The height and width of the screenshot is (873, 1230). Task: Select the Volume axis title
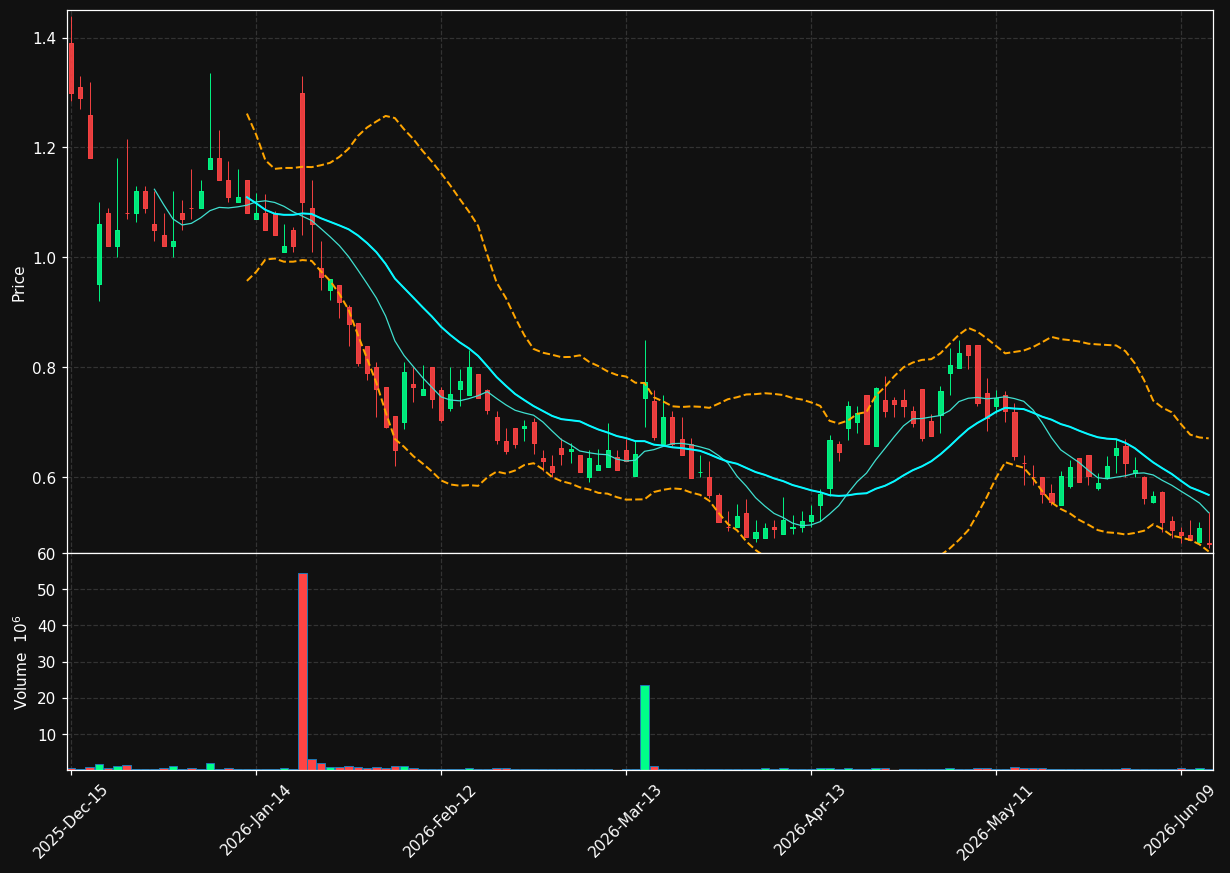(x=20, y=662)
